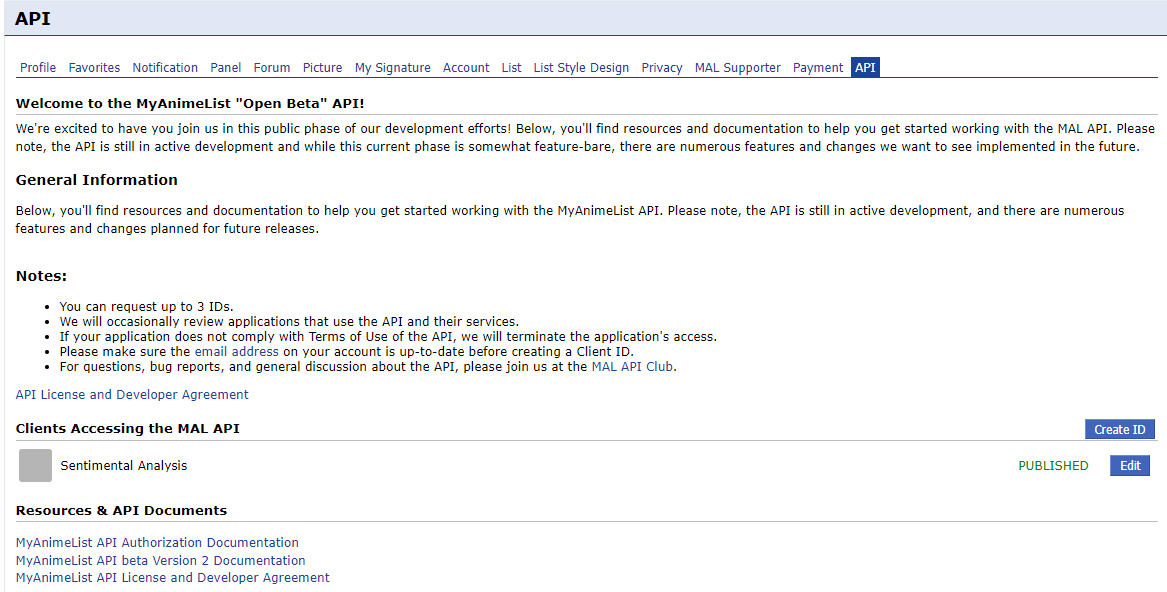Select the Forum tab
The image size is (1167, 592).
click(x=272, y=68)
